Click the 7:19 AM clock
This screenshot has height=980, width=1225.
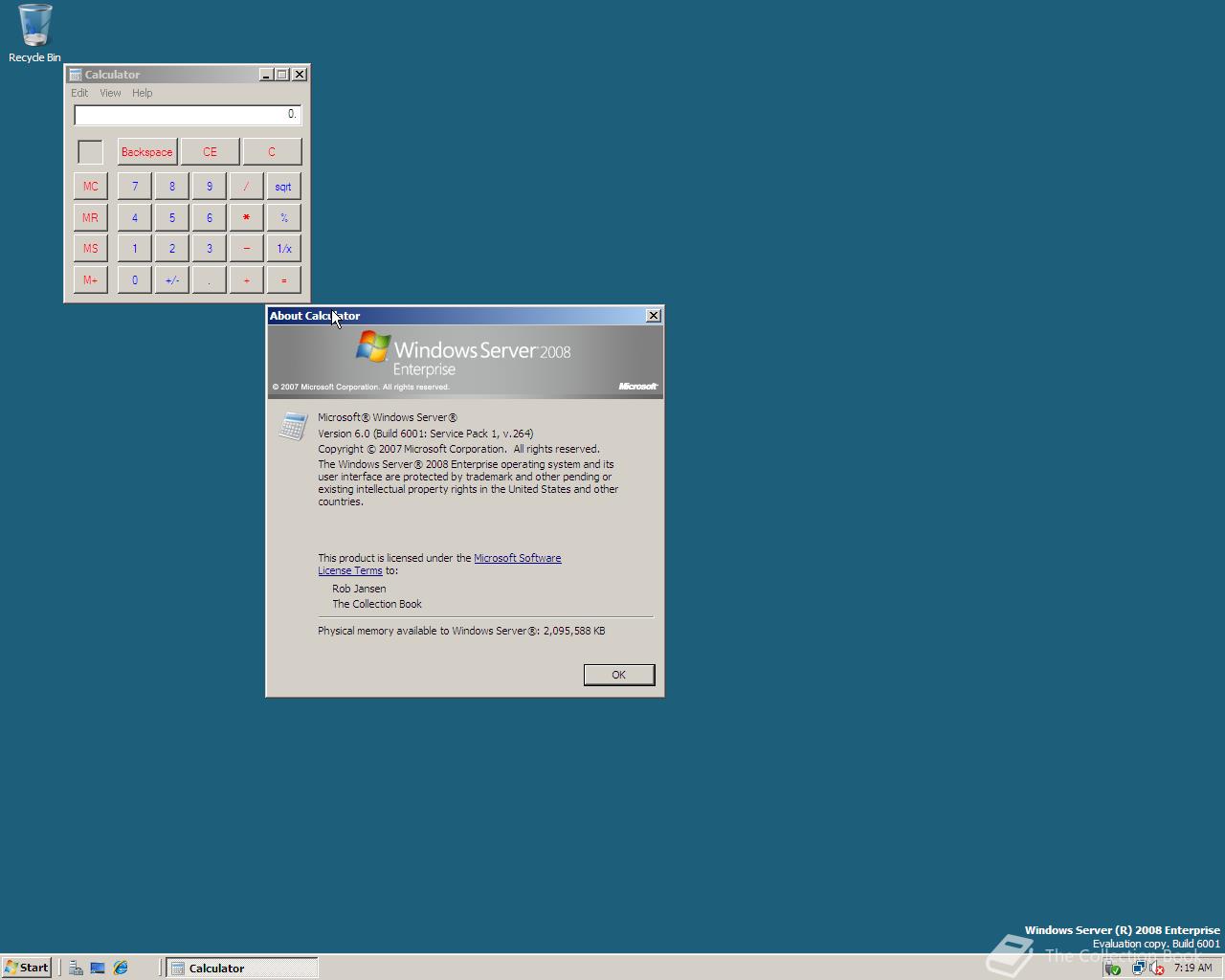[1192, 968]
